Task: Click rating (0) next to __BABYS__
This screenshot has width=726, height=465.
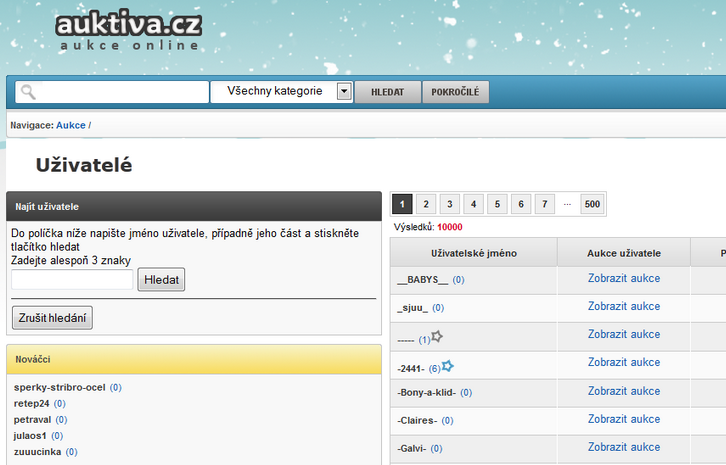Action: [x=458, y=280]
